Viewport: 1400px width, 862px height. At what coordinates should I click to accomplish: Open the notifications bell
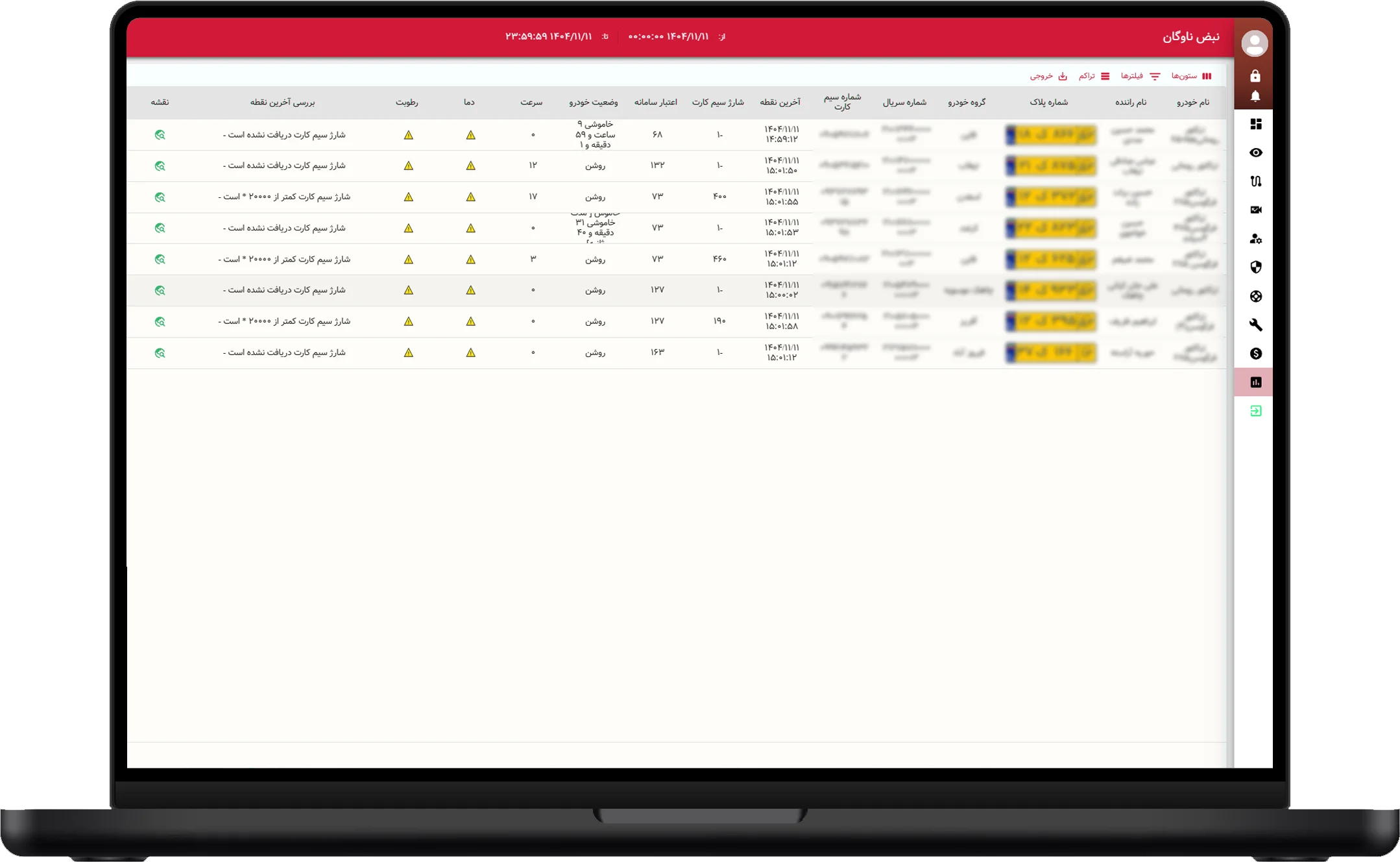pos(1255,96)
